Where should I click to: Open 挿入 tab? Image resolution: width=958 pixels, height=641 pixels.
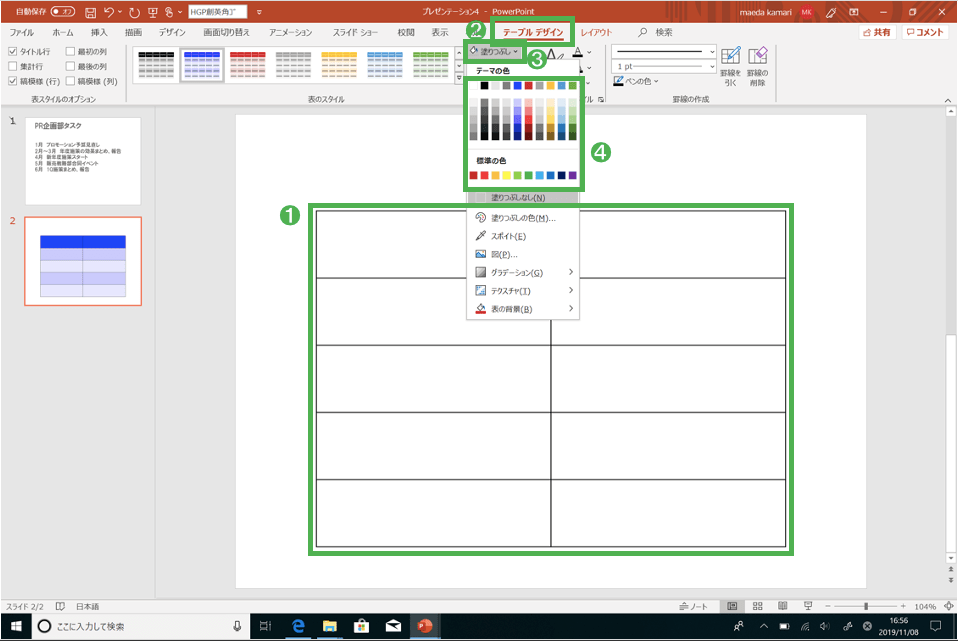tap(99, 32)
